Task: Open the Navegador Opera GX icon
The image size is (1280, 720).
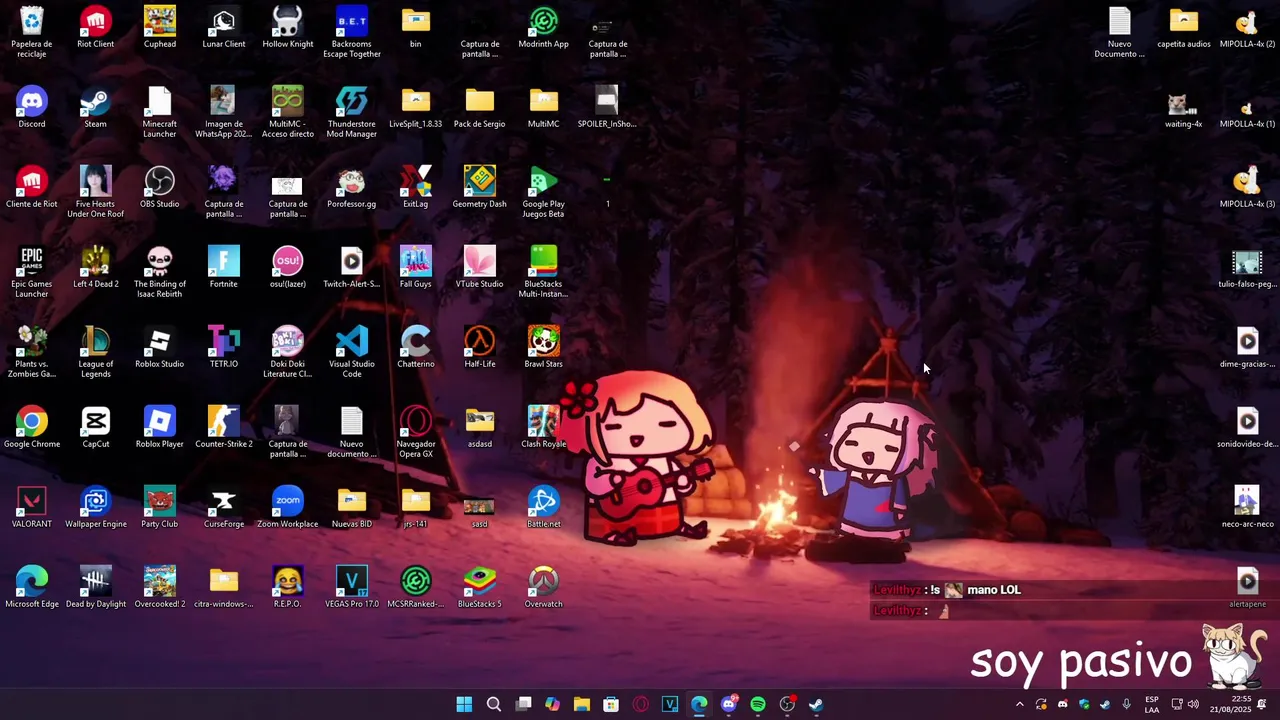Action: coord(416,432)
